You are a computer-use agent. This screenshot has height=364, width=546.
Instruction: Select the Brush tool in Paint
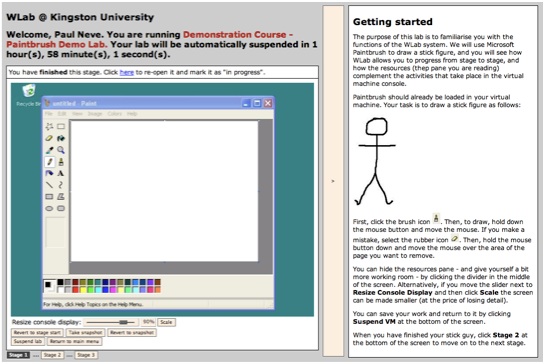61,162
